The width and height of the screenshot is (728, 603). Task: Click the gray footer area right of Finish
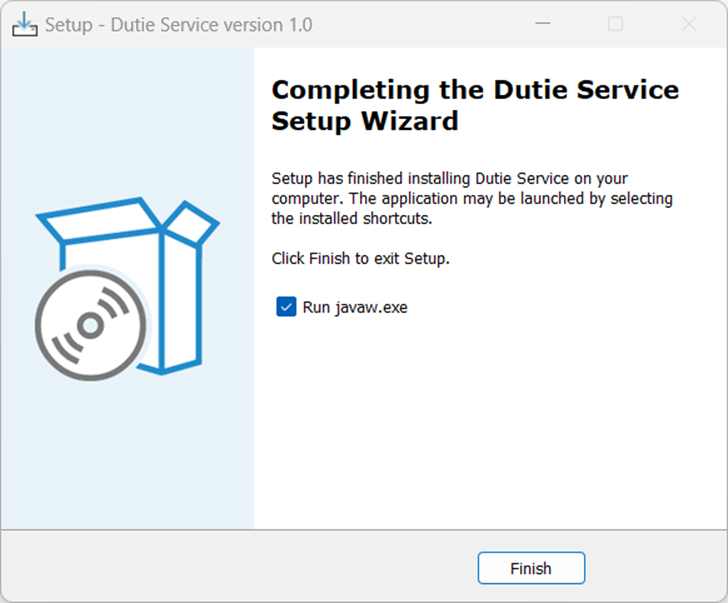(x=655, y=567)
